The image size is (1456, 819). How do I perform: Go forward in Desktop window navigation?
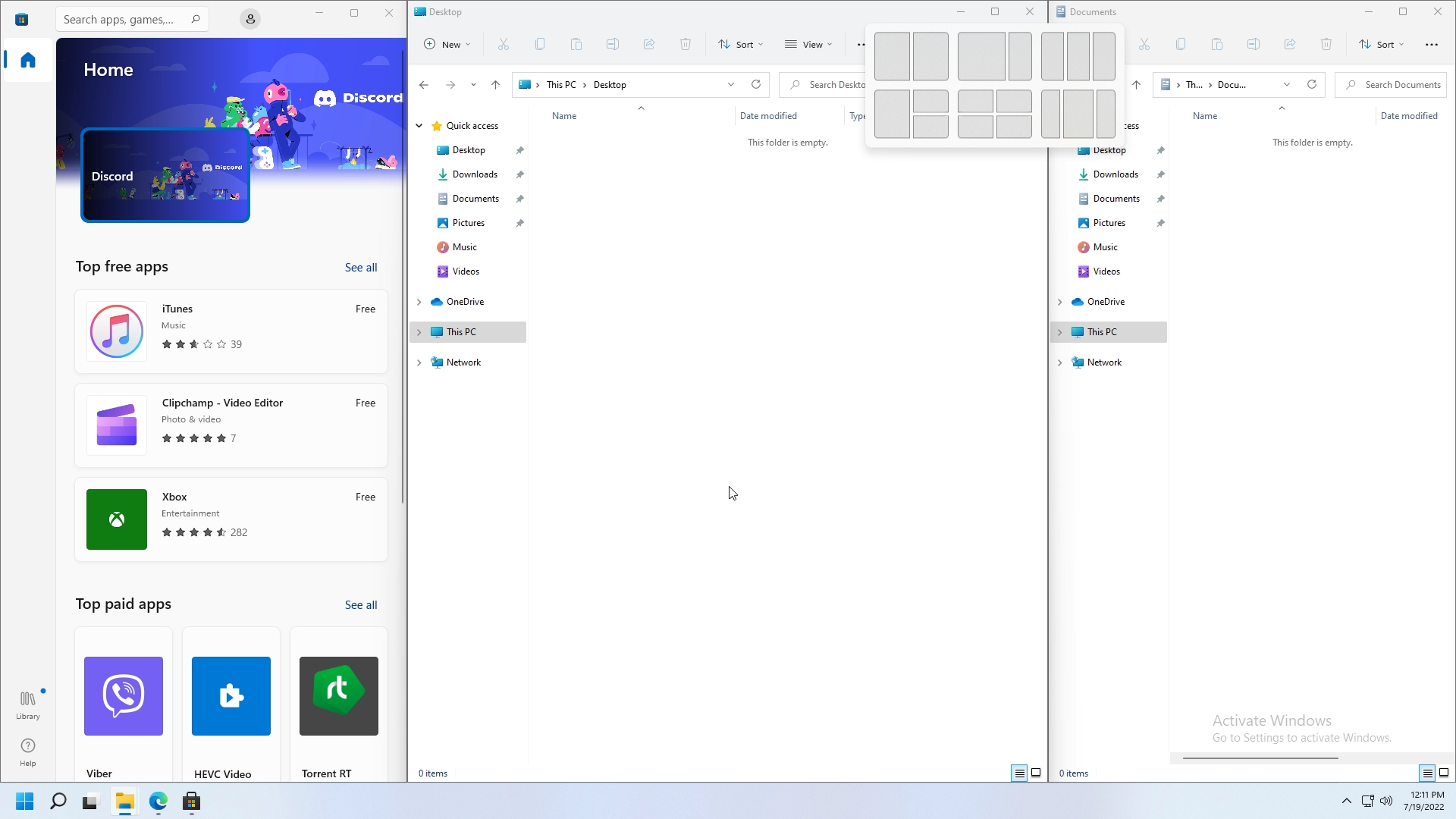pyautogui.click(x=450, y=85)
